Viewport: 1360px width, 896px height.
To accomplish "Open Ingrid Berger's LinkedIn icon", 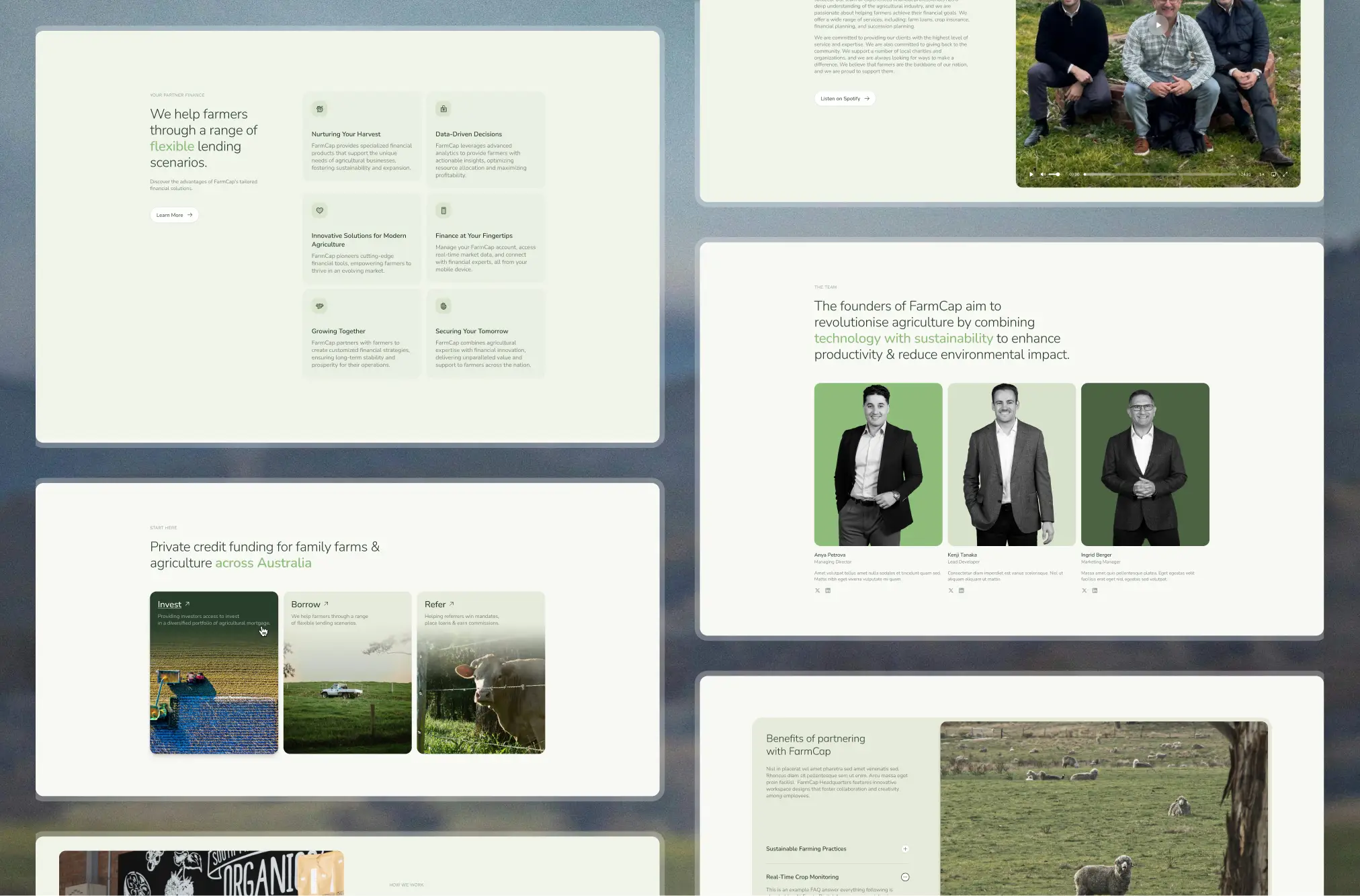I will coord(1095,590).
